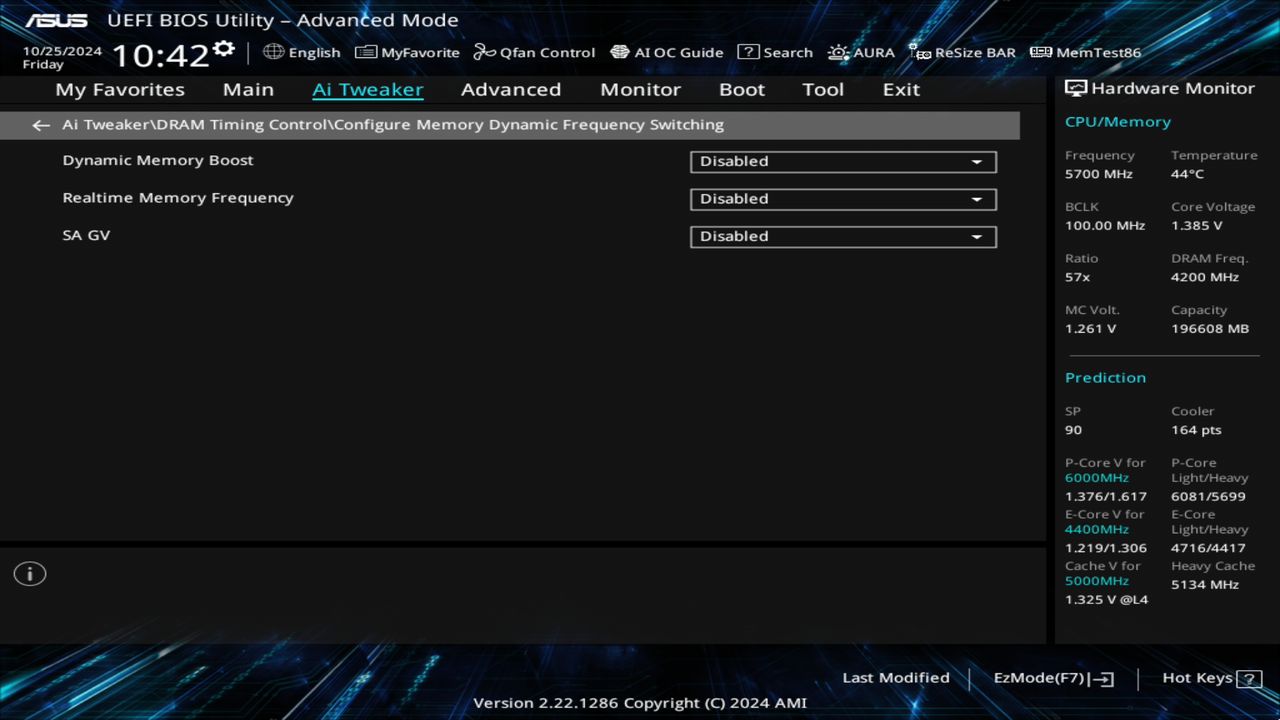Switch to EzMode with the EzMode button

(x=1052, y=677)
